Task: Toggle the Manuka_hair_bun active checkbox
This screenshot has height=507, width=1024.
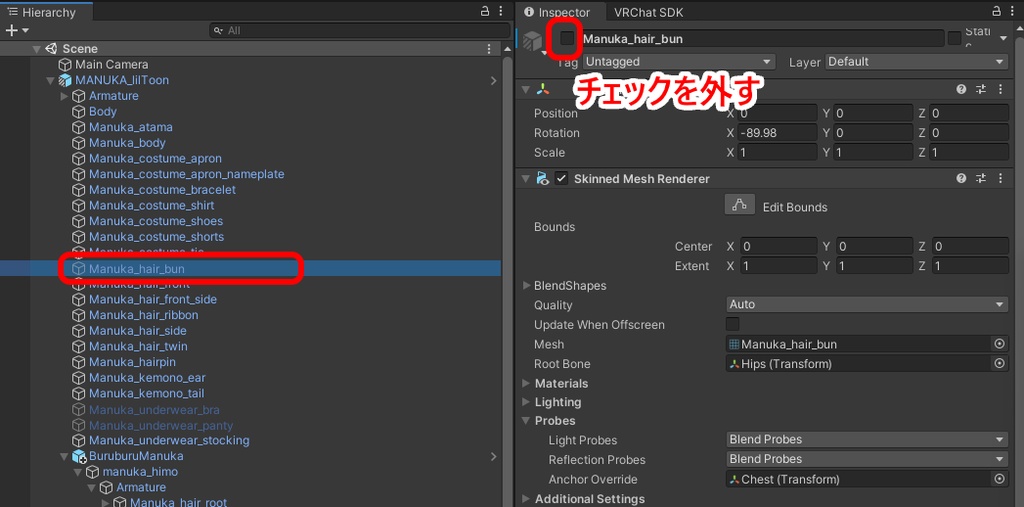Action: click(x=567, y=39)
